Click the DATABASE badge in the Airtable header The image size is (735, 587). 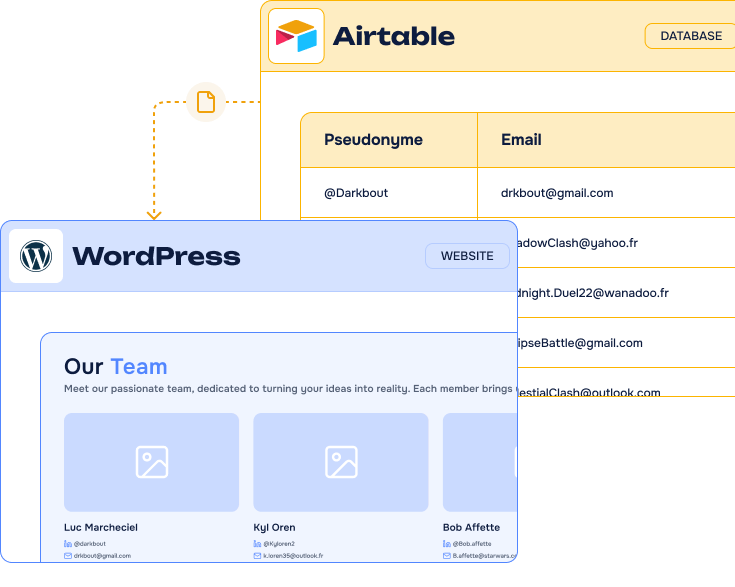coord(690,36)
